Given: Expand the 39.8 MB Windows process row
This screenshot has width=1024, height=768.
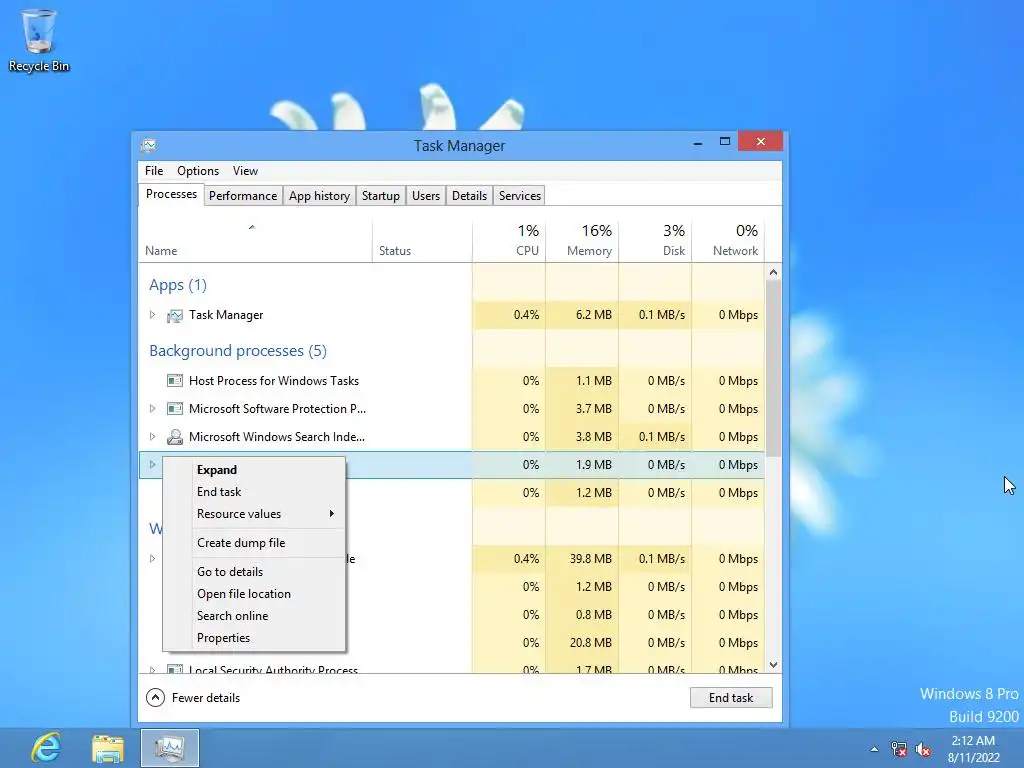Looking at the screenshot, I should click(x=152, y=558).
